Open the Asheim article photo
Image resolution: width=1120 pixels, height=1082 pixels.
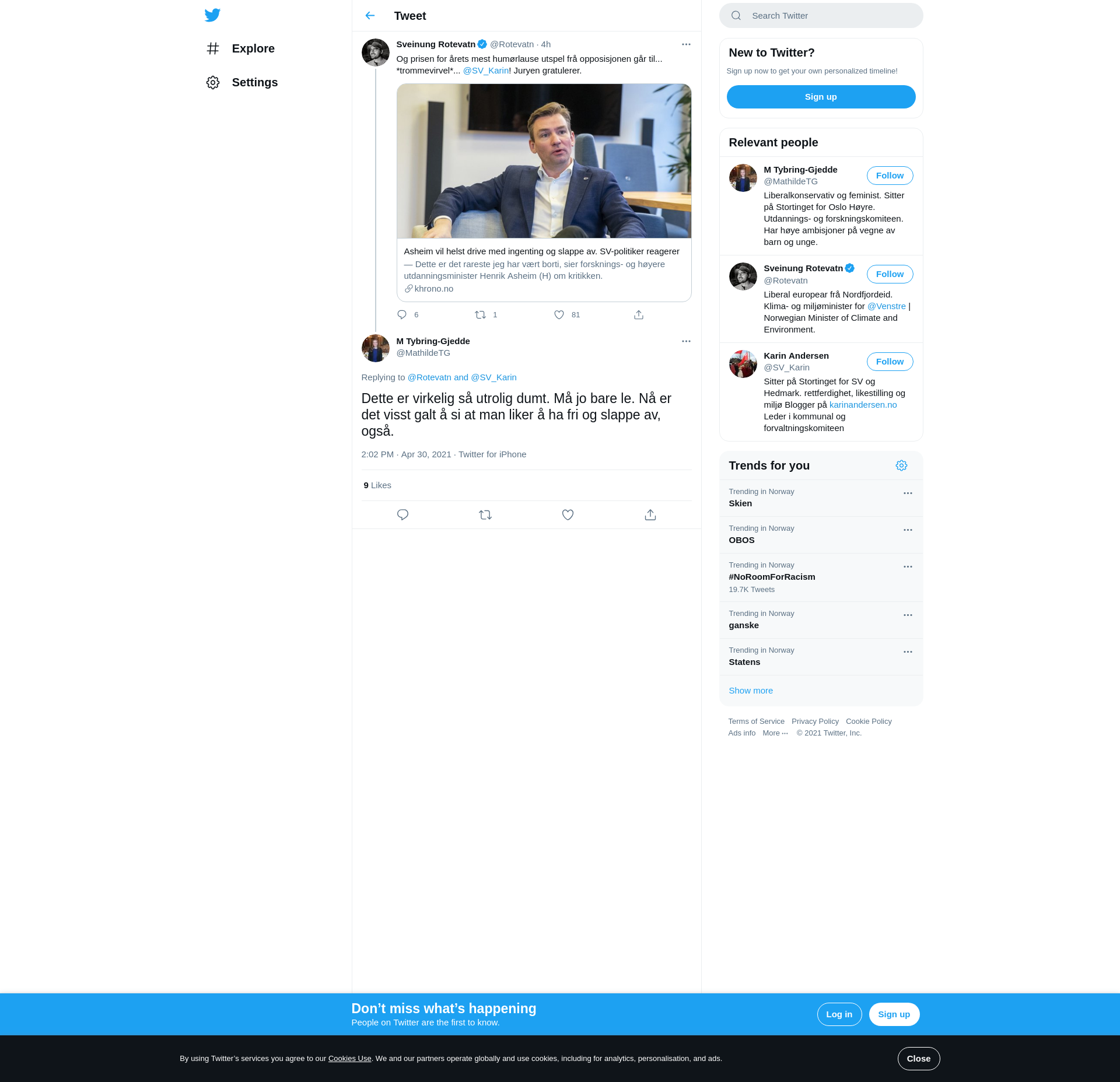click(544, 161)
